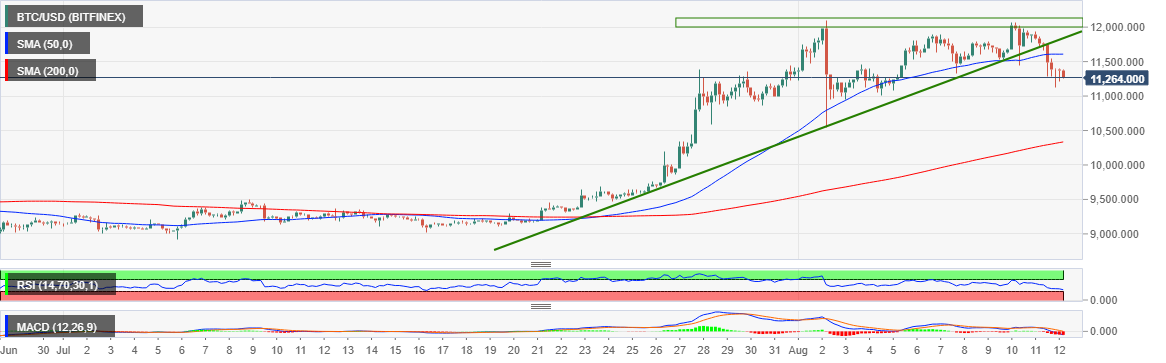Image resolution: width=1166 pixels, height=363 pixels.
Task: Click the date 28 on time axis
Action: tap(703, 349)
